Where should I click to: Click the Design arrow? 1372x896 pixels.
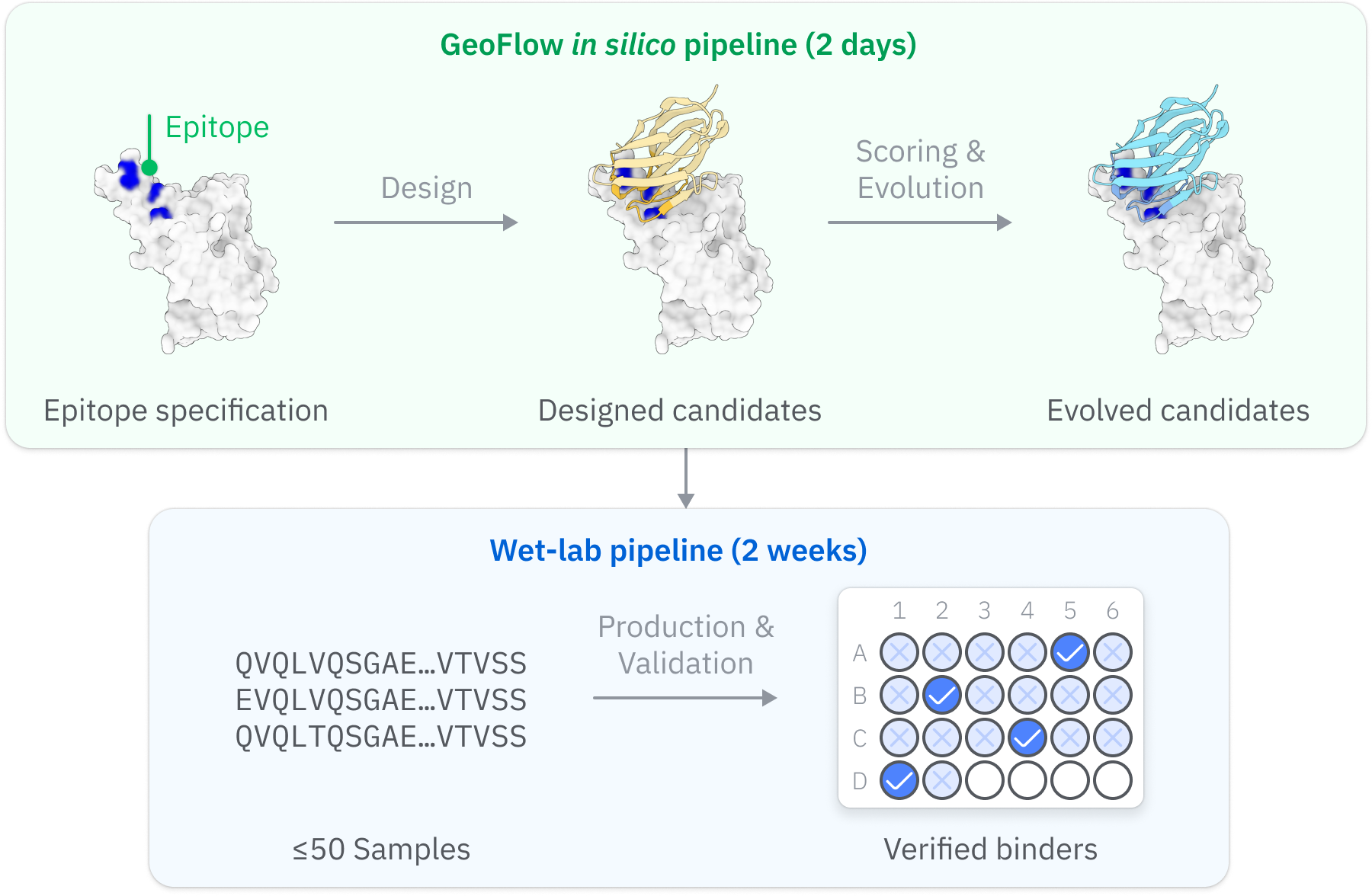[x=425, y=222]
